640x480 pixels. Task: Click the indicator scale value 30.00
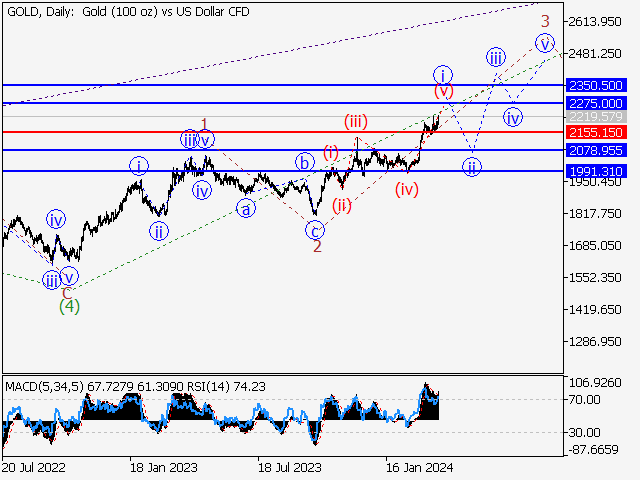point(584,432)
